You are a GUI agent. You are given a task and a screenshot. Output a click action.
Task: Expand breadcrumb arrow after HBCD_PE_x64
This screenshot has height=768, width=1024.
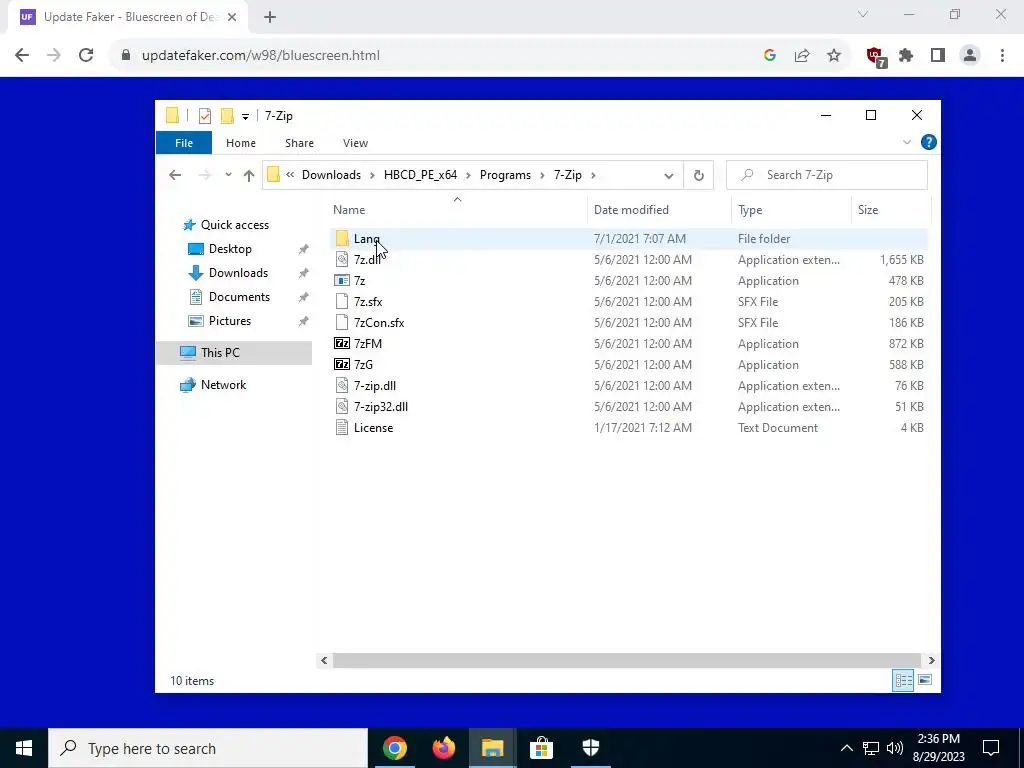point(468,175)
